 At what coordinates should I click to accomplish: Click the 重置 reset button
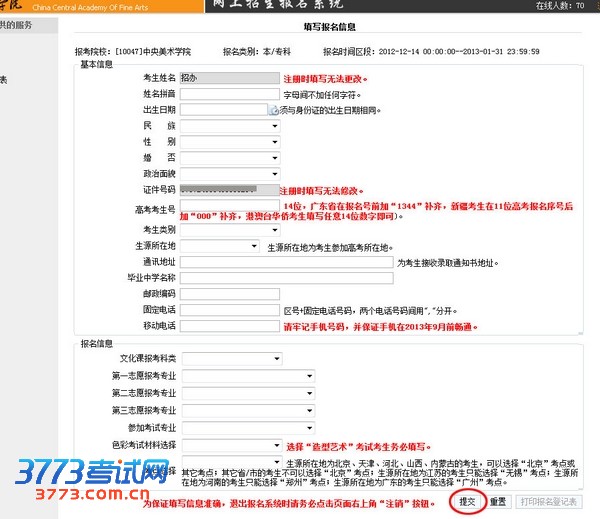point(498,502)
